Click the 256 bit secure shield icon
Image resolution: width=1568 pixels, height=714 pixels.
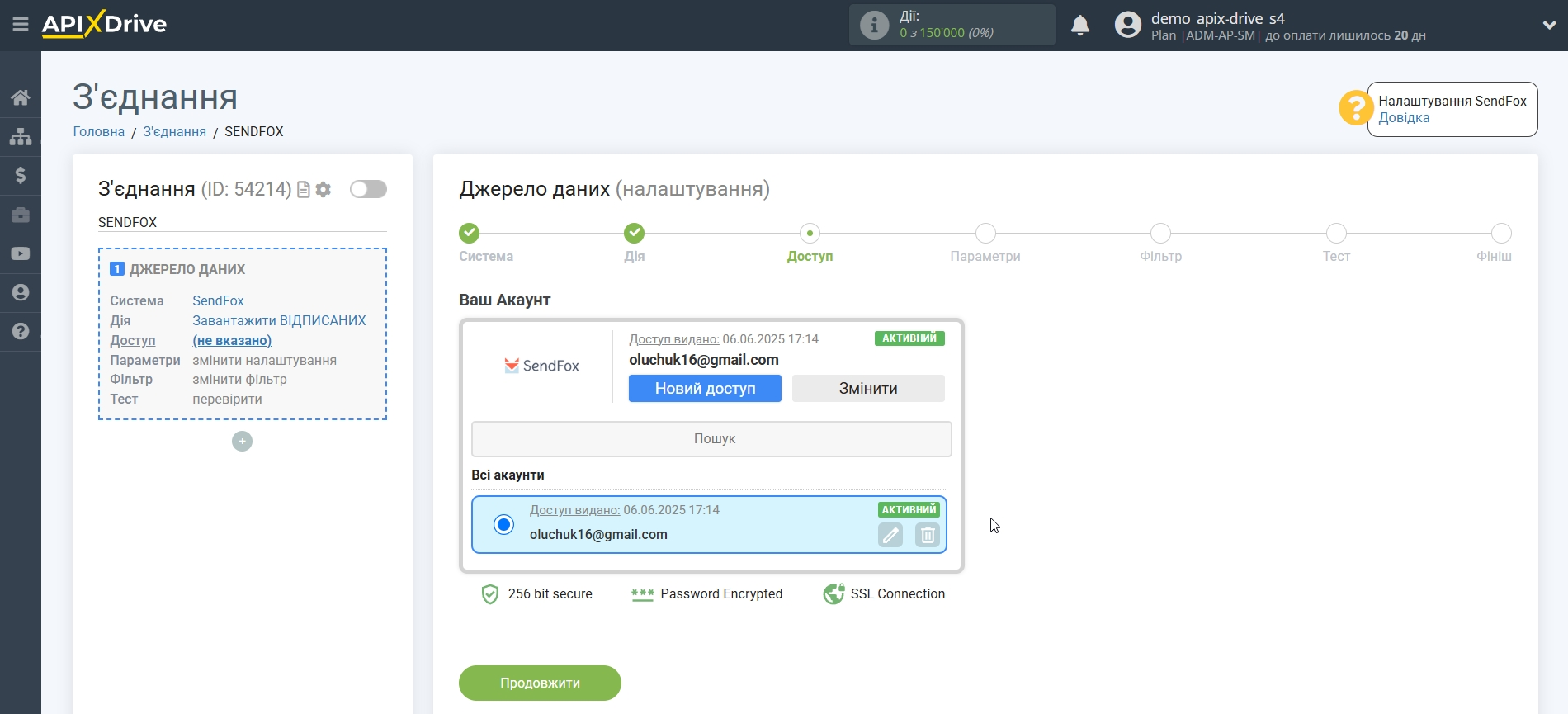pyautogui.click(x=490, y=594)
